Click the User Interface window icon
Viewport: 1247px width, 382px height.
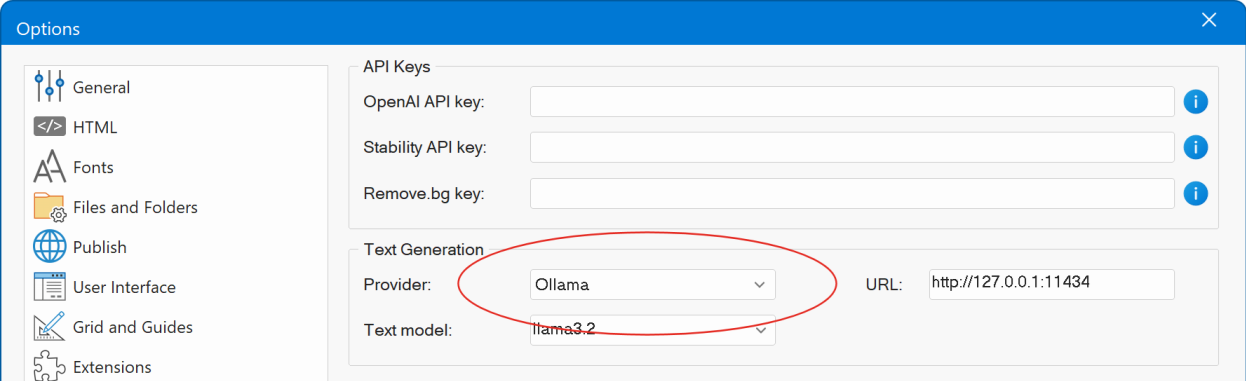[x=49, y=287]
